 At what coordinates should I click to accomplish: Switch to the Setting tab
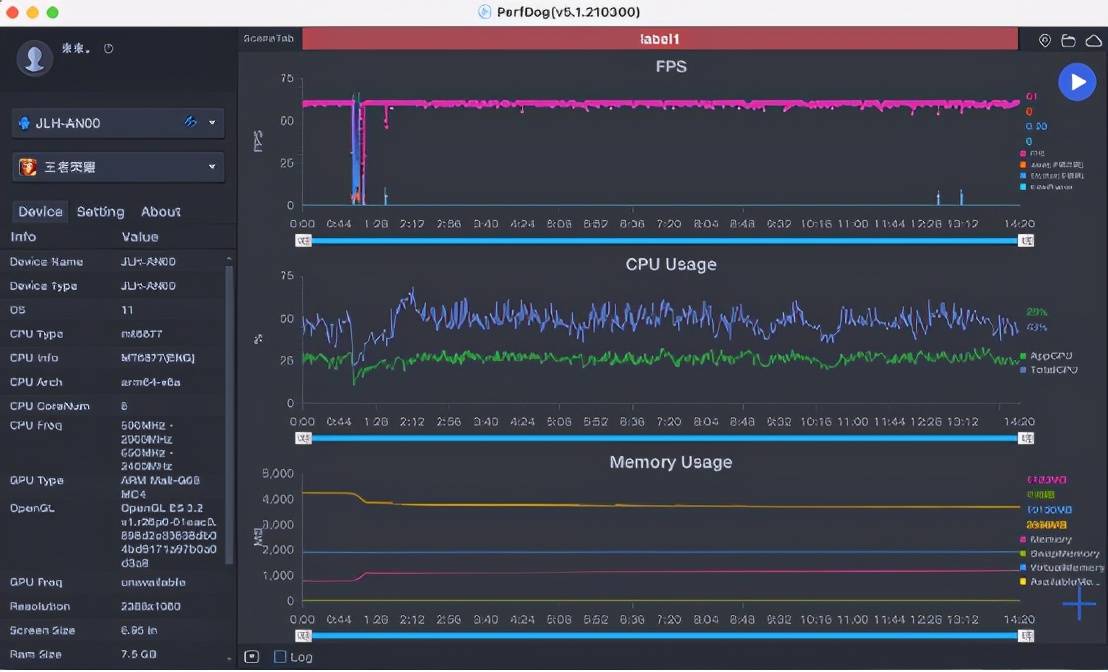pyautogui.click(x=100, y=212)
